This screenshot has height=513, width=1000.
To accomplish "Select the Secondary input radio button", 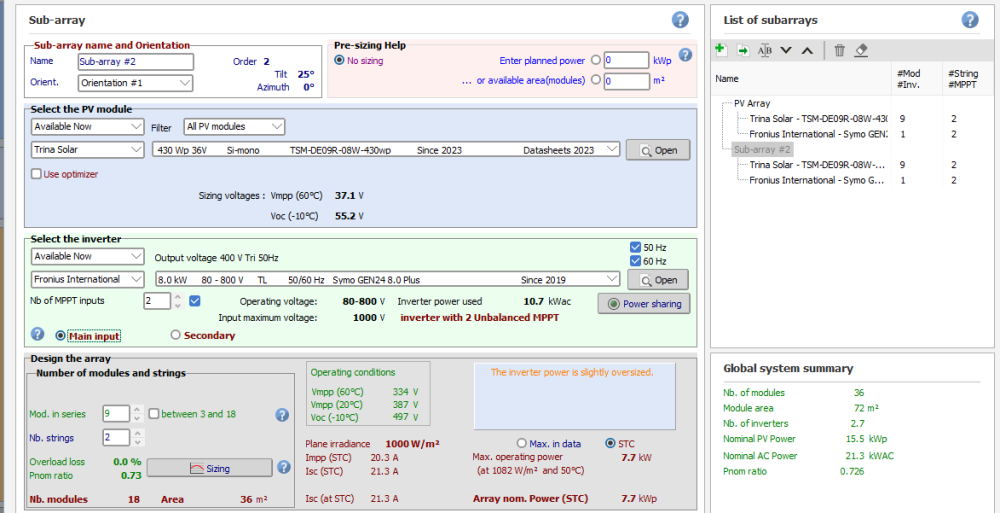I will coord(176,336).
